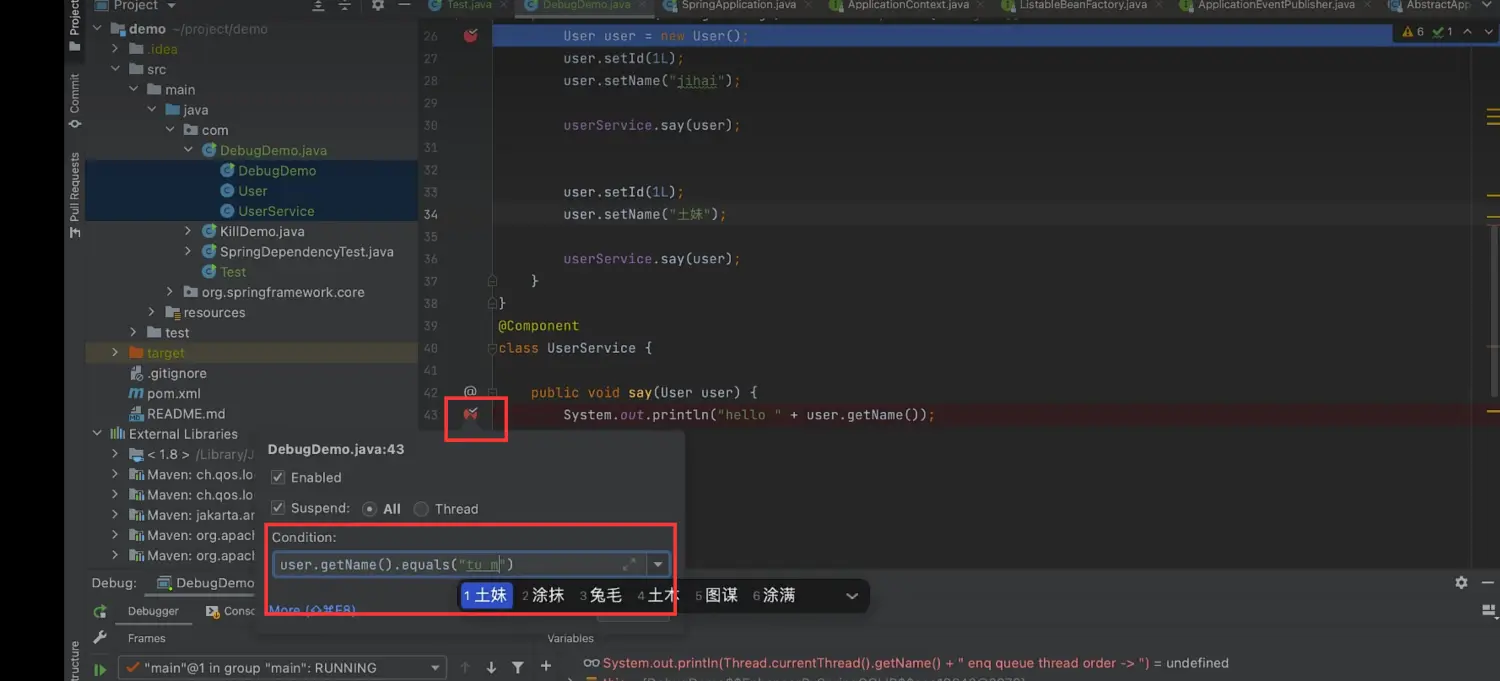Switch to the SpringApplication.java tab
Screen dimensions: 1500x681
[x=738, y=6]
